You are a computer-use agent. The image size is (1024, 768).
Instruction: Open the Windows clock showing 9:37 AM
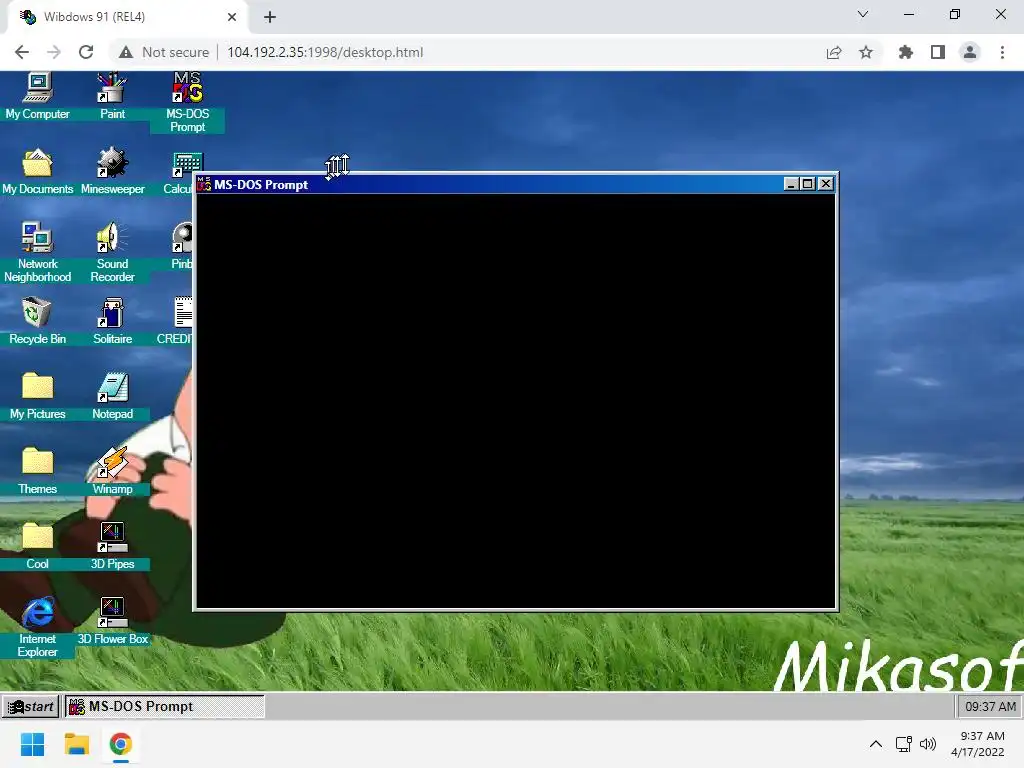(x=978, y=744)
